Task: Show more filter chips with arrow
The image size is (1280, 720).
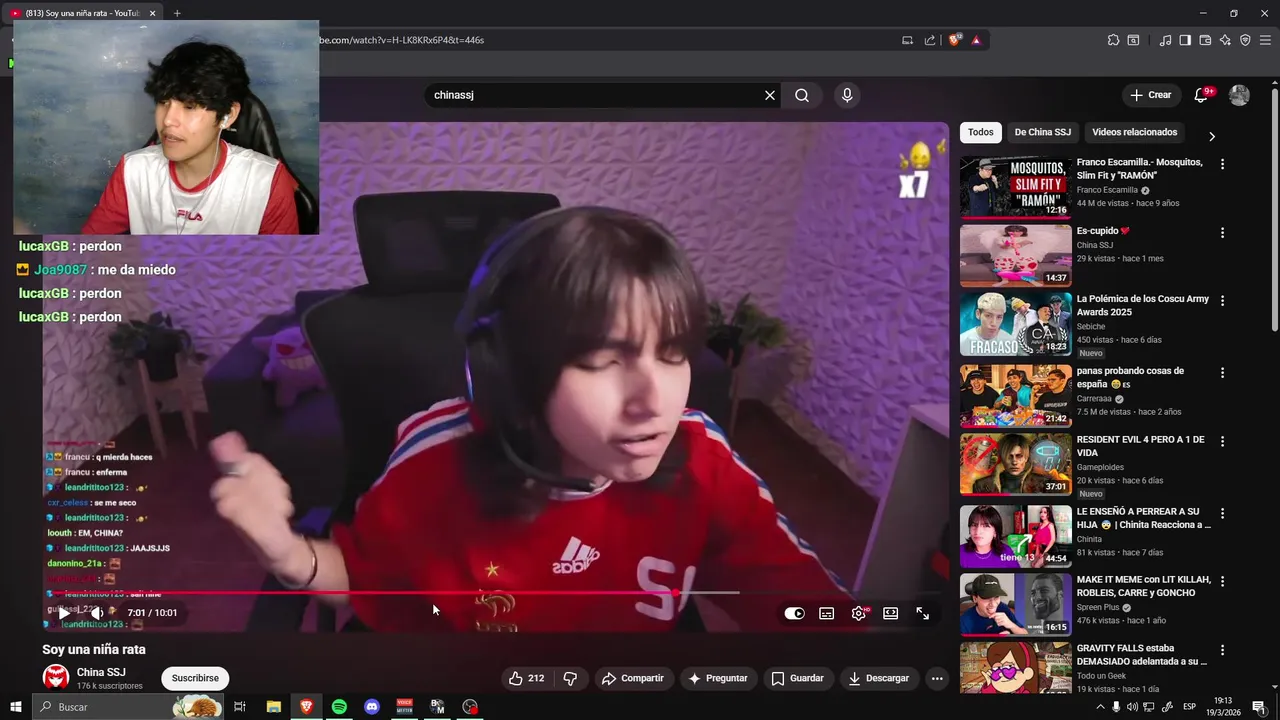Action: click(x=1212, y=136)
